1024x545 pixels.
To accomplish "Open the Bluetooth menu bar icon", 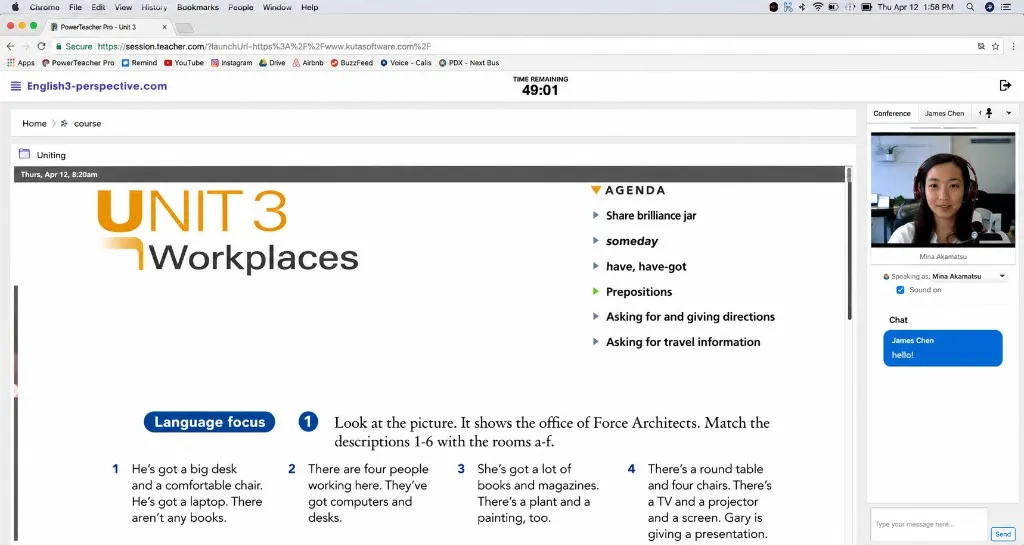I will [803, 7].
